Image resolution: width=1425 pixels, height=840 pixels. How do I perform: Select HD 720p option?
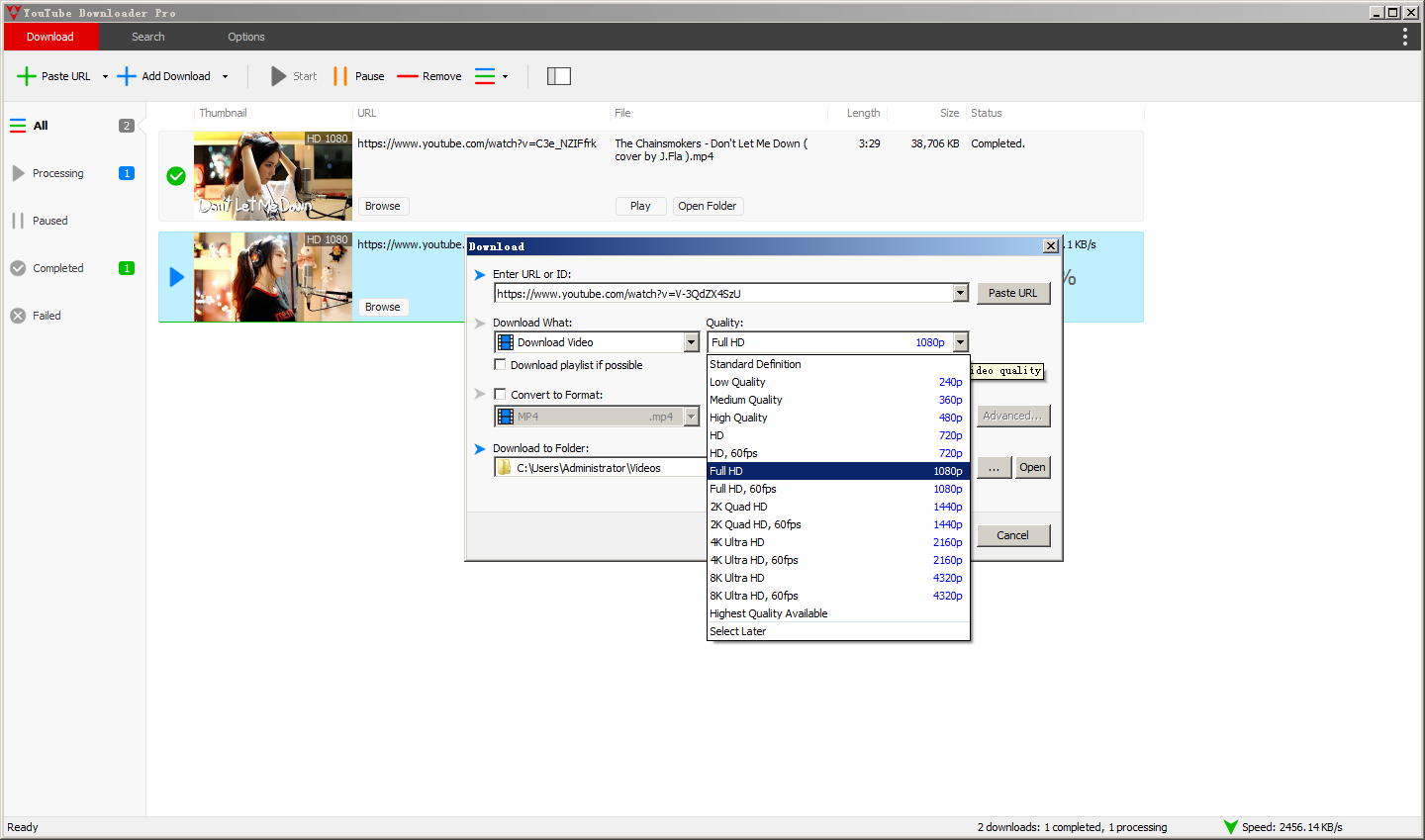(838, 435)
